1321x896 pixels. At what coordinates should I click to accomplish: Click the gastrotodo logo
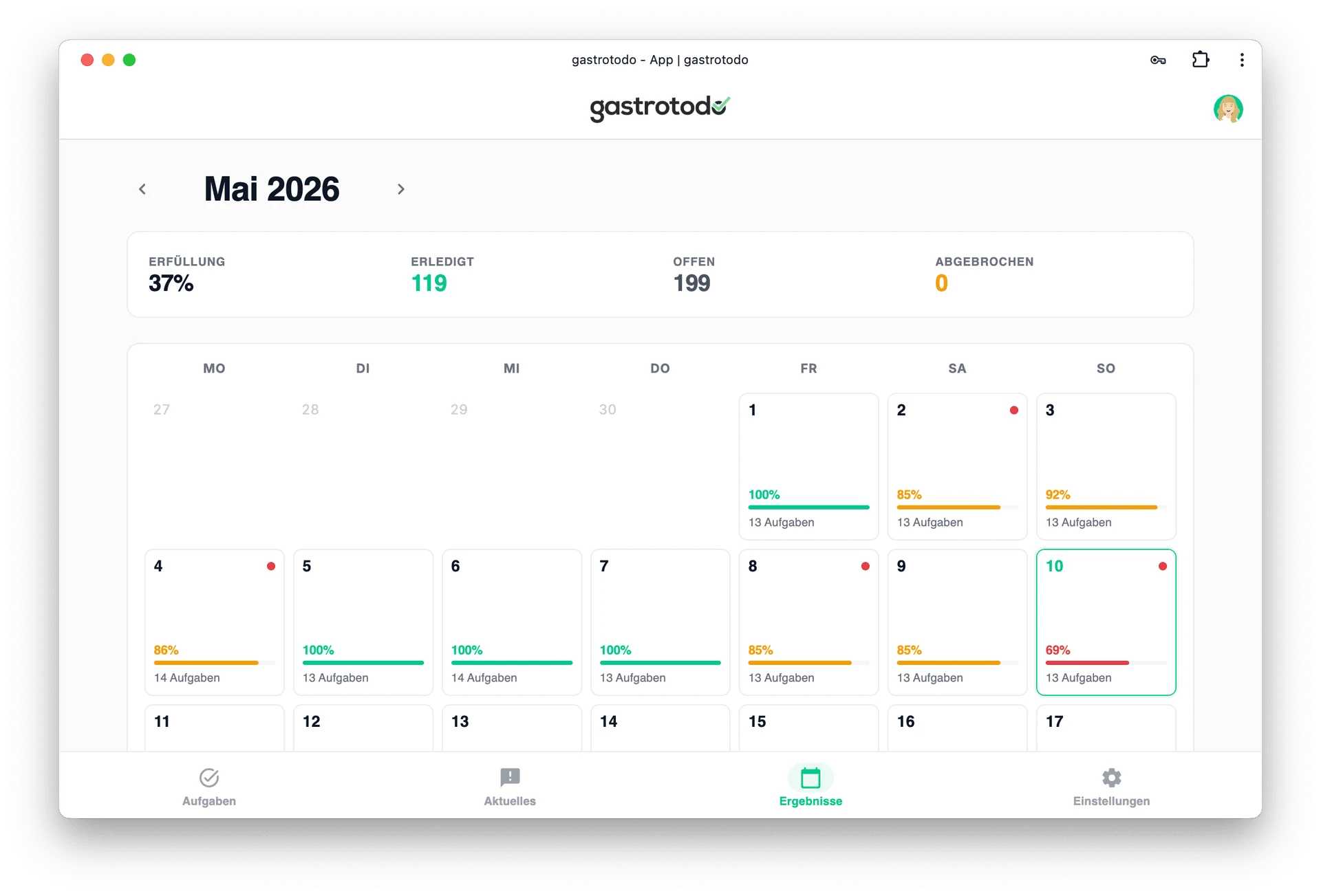click(x=660, y=107)
